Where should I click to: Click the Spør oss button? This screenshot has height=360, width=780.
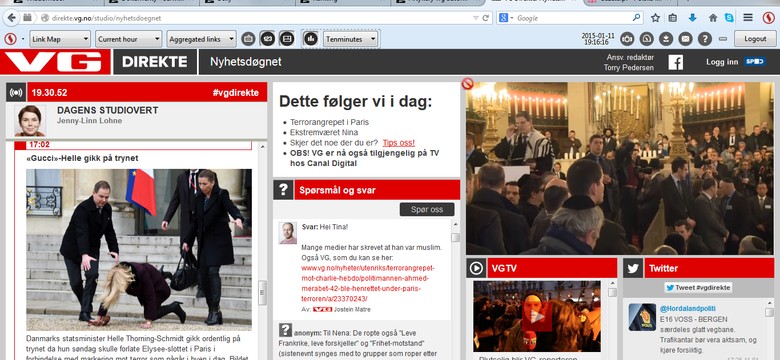point(427,209)
